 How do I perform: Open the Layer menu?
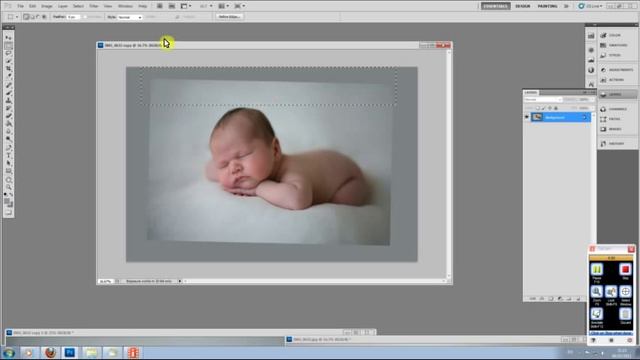pyautogui.click(x=62, y=6)
